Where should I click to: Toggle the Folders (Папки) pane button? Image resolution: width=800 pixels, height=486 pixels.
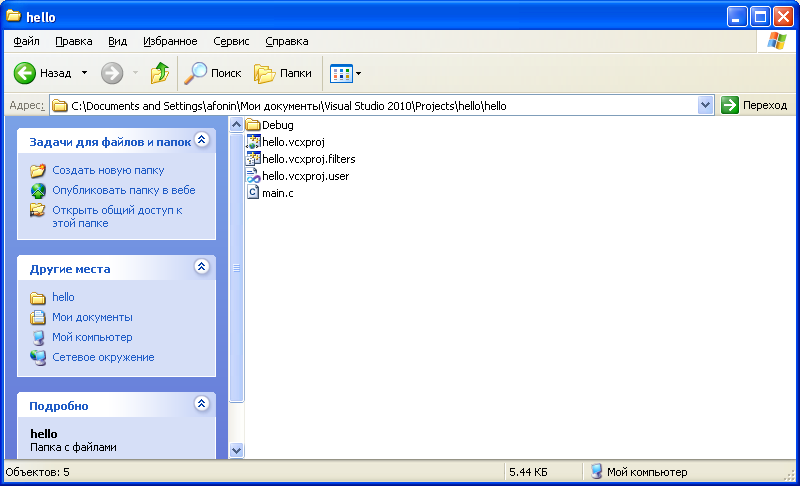point(283,73)
